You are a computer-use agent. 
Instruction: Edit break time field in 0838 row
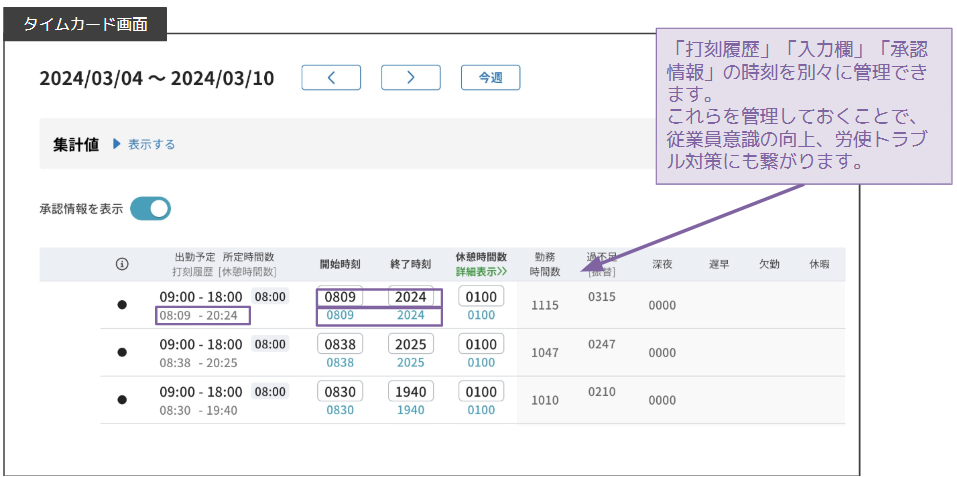[481, 344]
